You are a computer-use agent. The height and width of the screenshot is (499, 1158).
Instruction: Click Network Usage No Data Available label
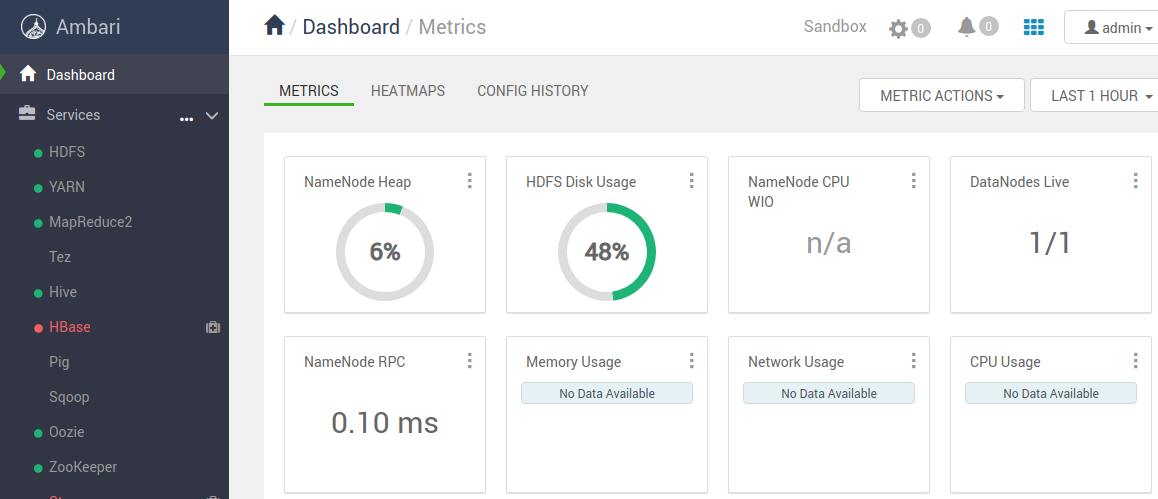[829, 393]
